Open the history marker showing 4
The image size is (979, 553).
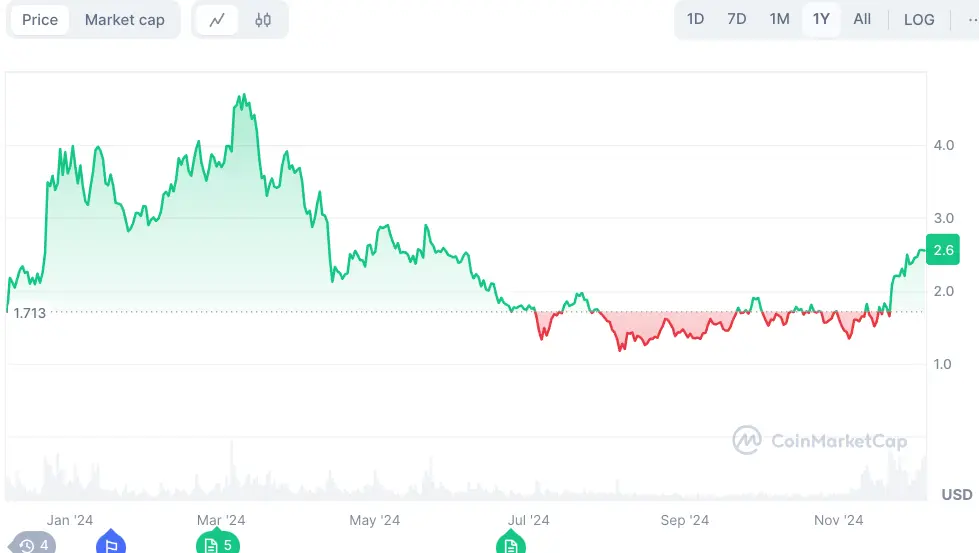(33, 544)
